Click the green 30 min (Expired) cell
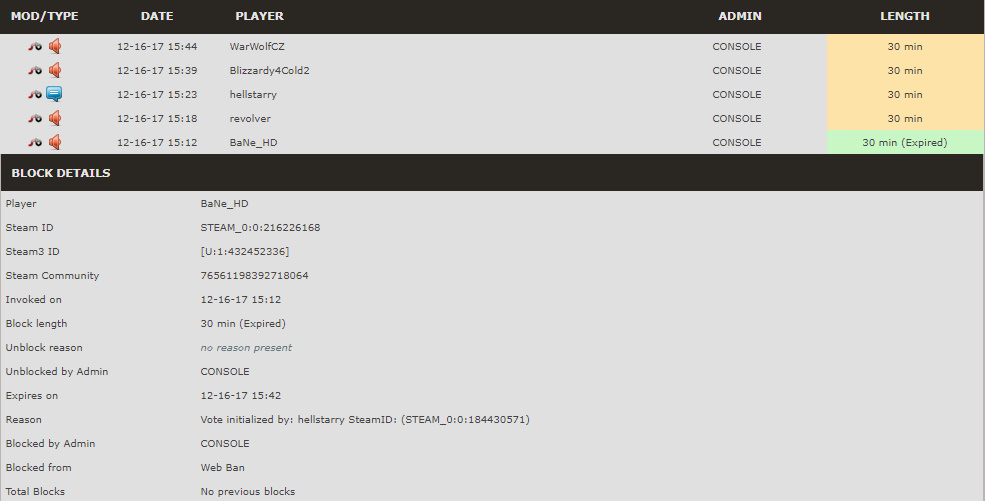This screenshot has width=985, height=501. (905, 143)
